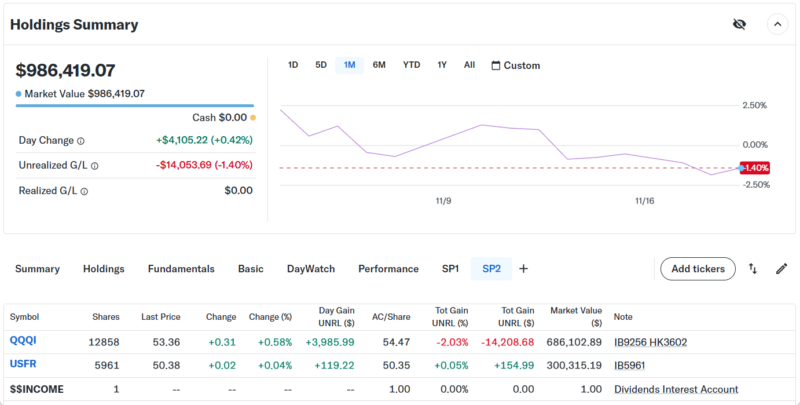
Task: Collapse the Holdings Summary panel
Action: (x=777, y=24)
